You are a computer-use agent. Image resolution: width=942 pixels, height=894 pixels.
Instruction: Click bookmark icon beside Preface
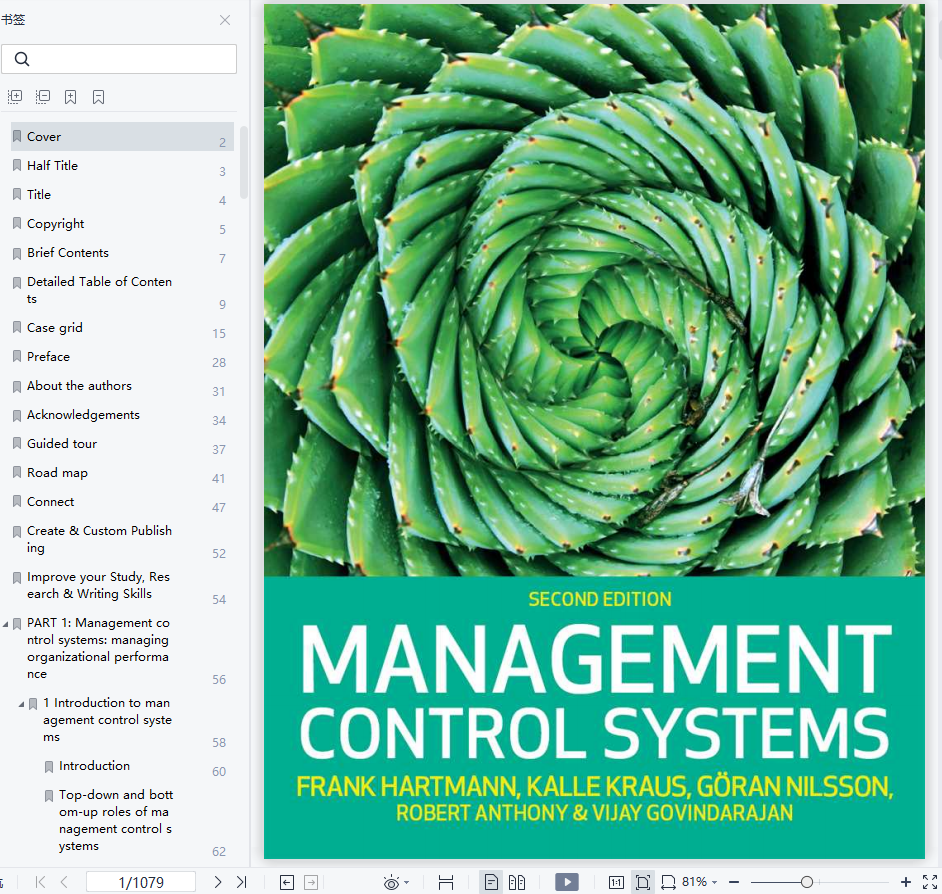coord(17,356)
